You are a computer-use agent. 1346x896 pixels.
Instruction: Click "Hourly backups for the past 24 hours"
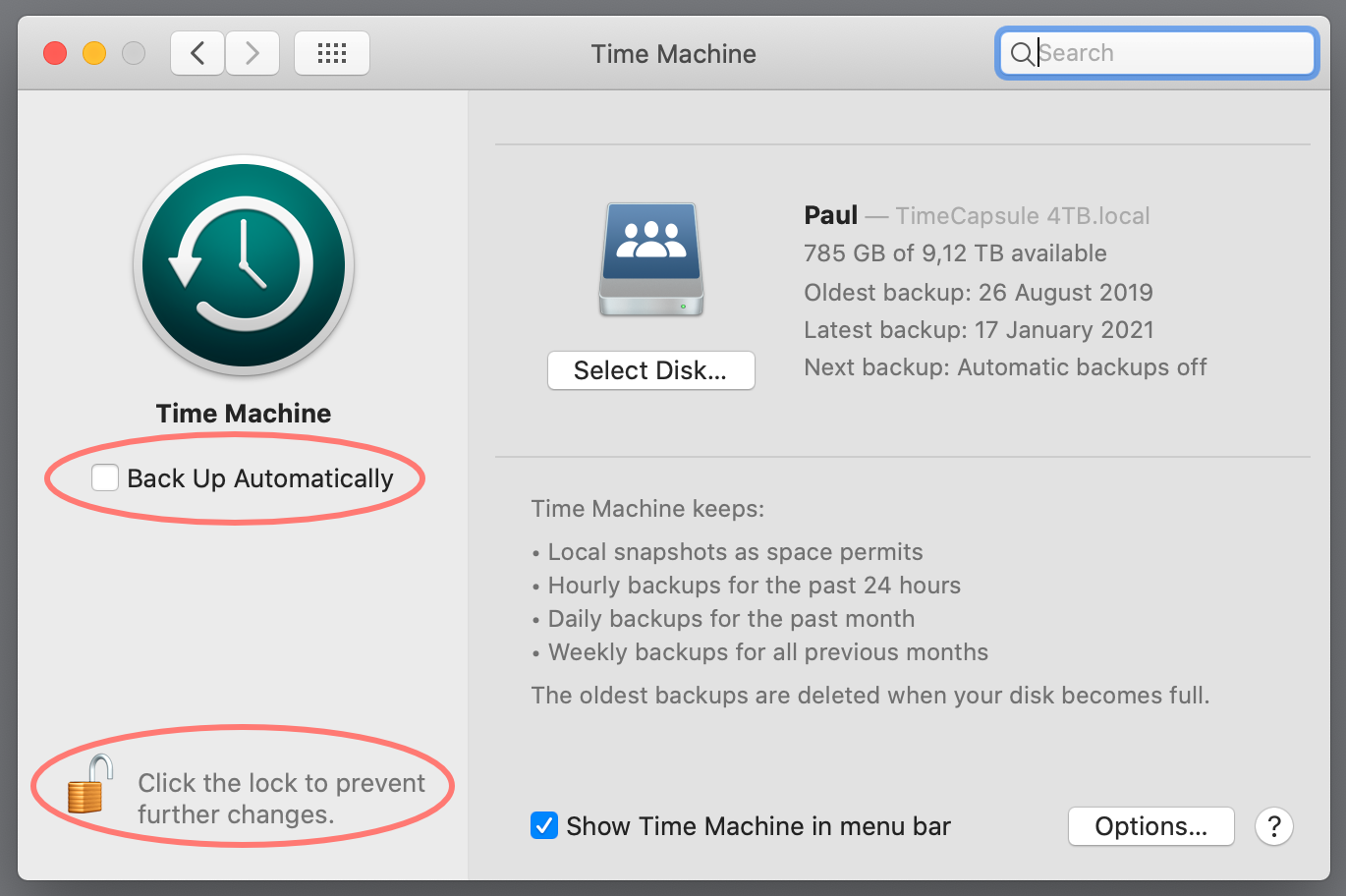coord(755,586)
